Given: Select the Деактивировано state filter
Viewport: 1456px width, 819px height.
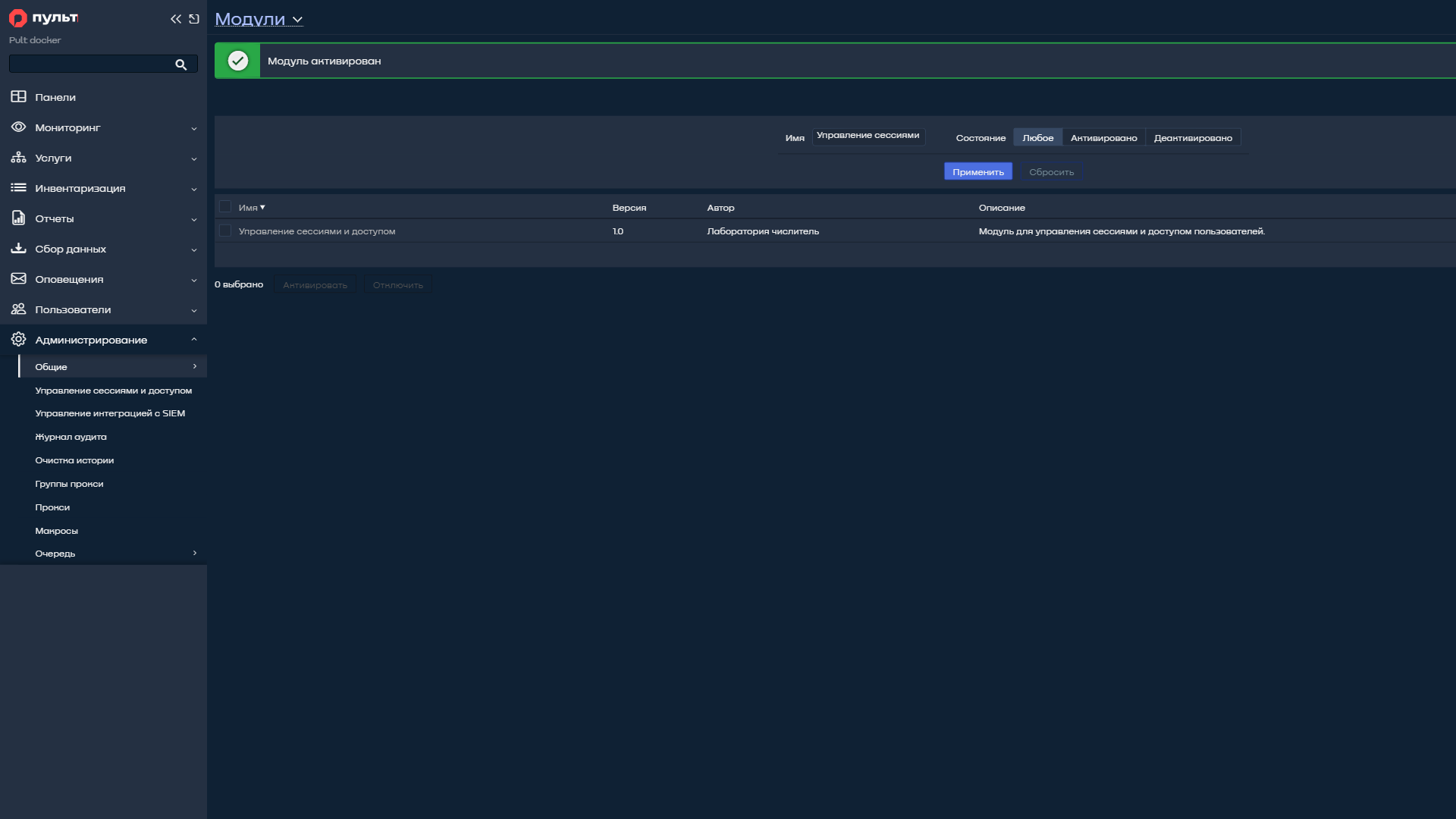Looking at the screenshot, I should [1193, 137].
